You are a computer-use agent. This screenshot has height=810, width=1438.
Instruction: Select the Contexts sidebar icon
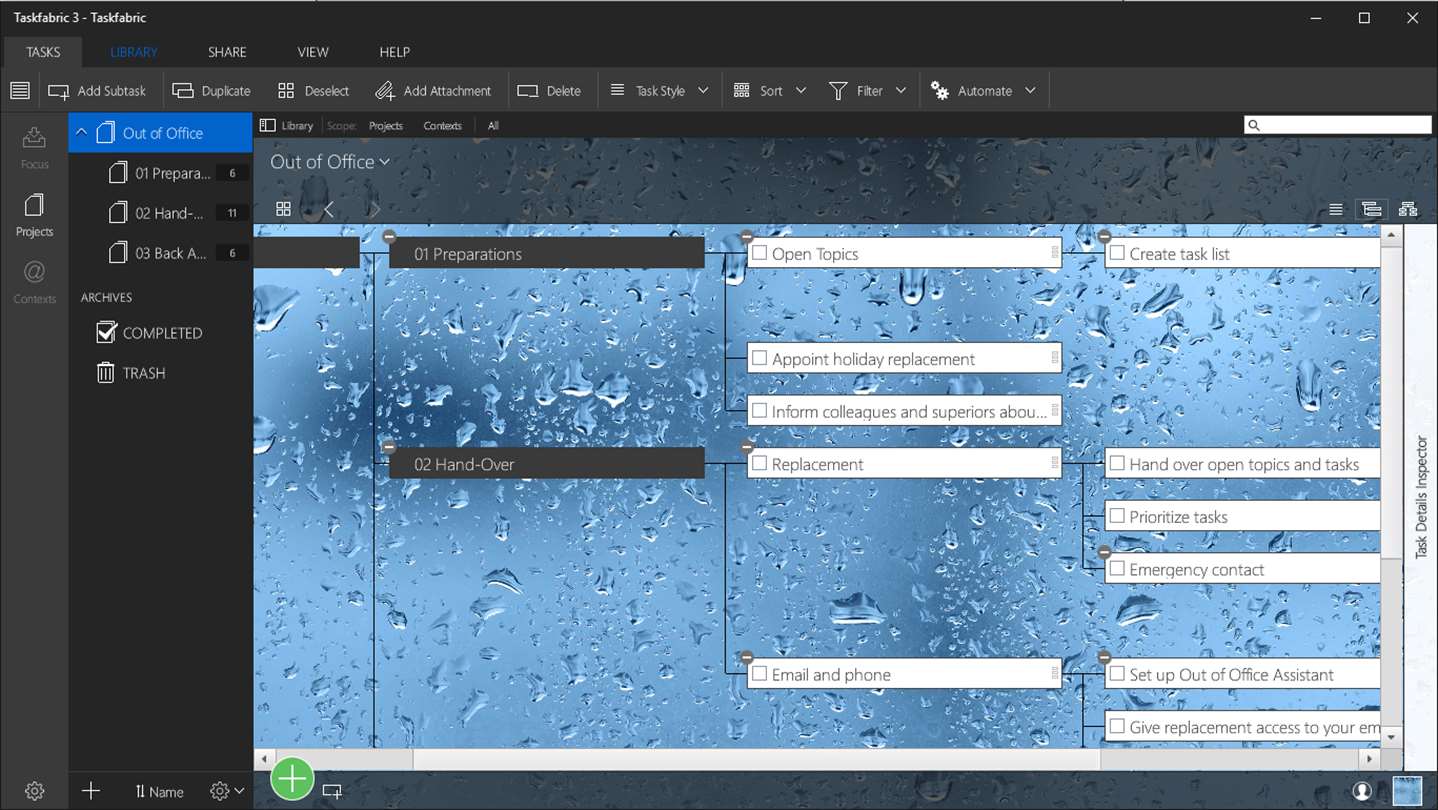[34, 282]
